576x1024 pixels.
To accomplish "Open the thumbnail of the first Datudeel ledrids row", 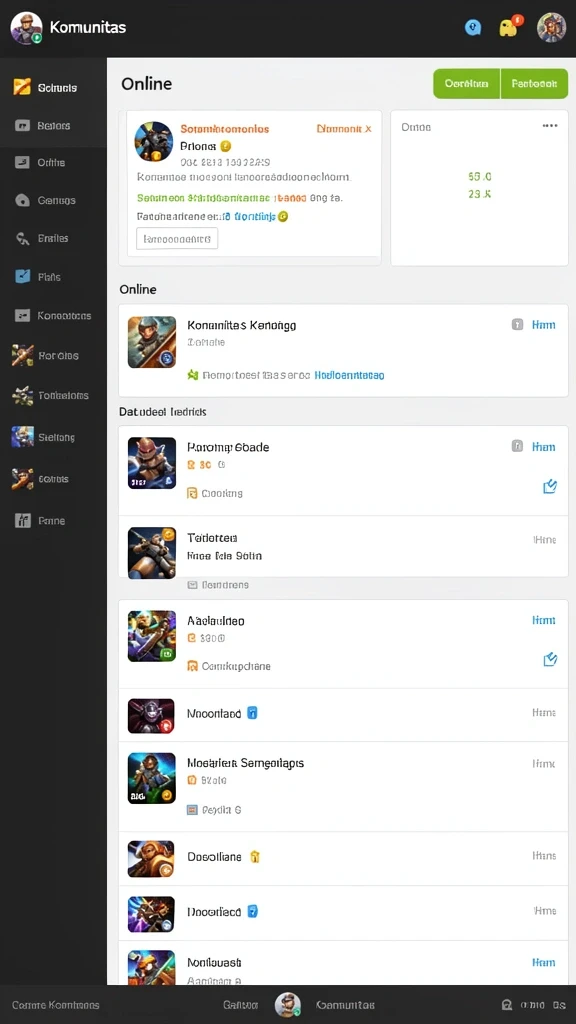I will [x=152, y=463].
